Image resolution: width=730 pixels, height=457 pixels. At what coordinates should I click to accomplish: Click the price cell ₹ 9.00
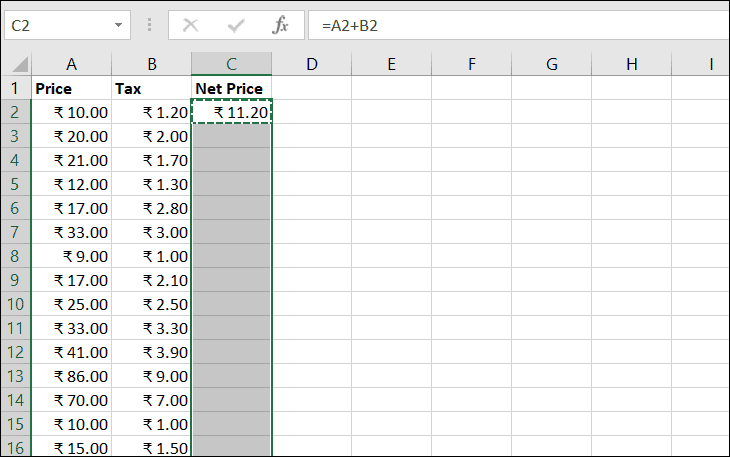71,256
